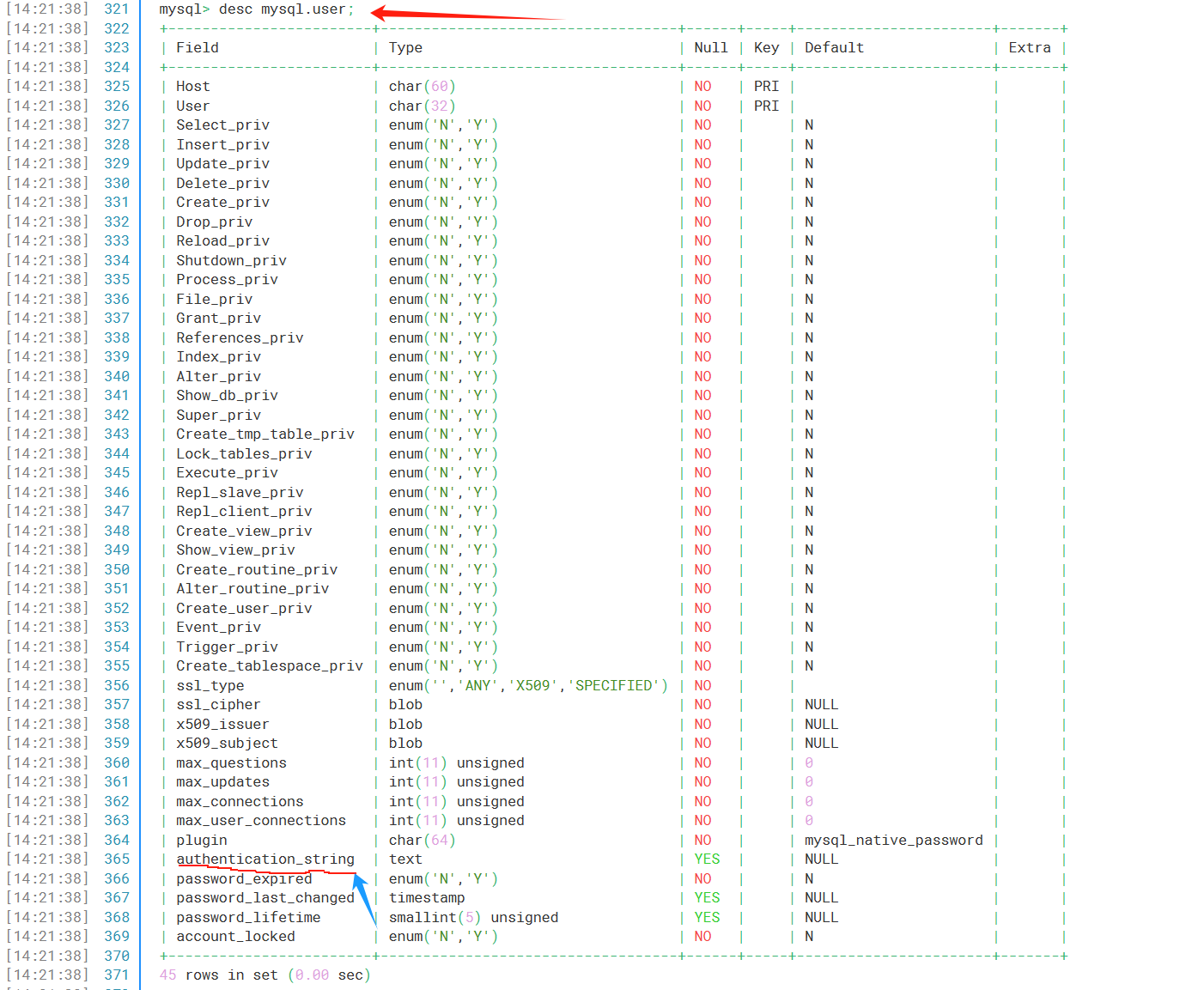Select the 'Key' column header
Screen dimensions: 1204x990
767,48
